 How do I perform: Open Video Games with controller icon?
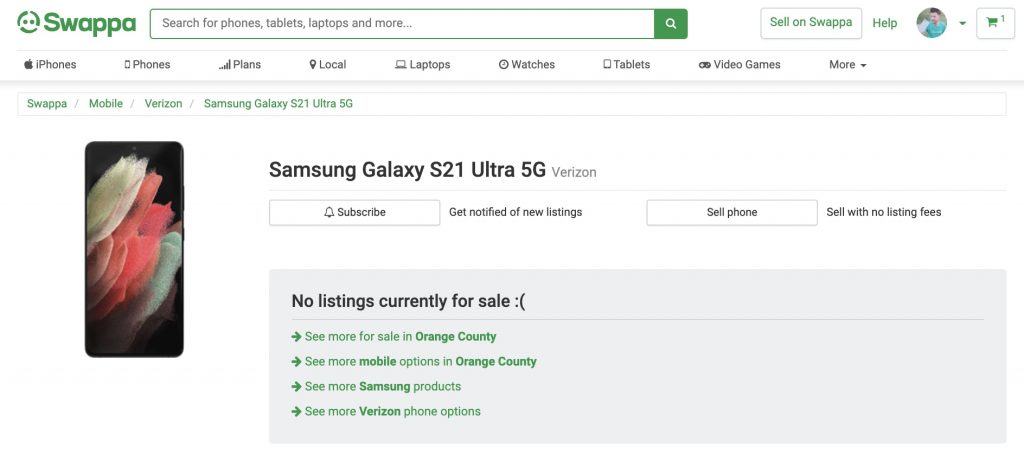[x=739, y=65]
